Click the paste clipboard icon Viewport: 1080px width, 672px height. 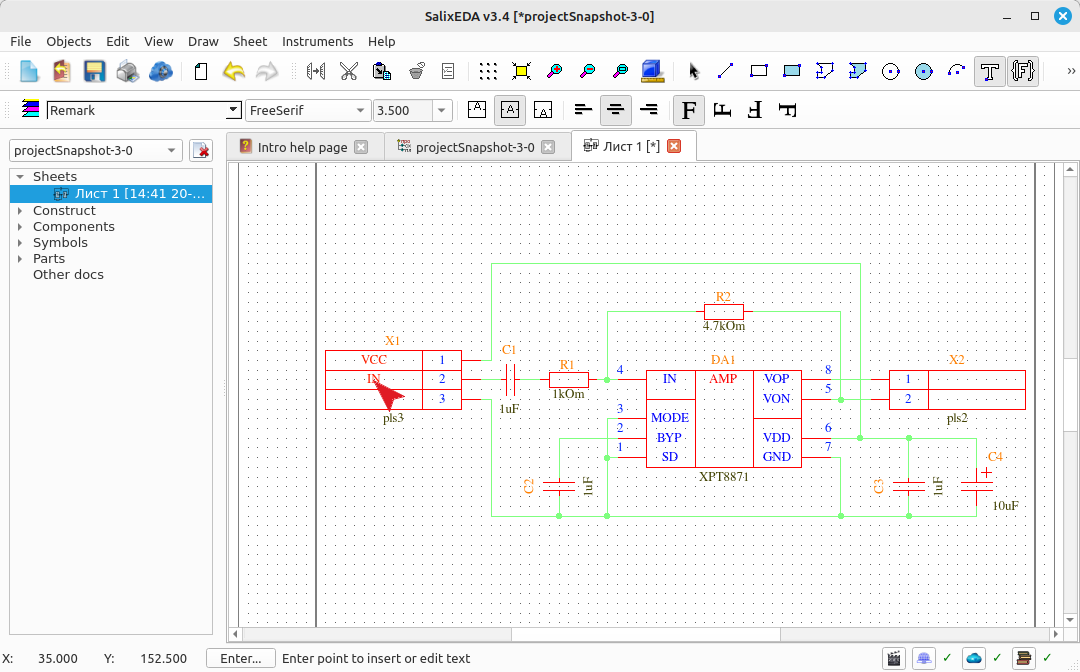[382, 71]
